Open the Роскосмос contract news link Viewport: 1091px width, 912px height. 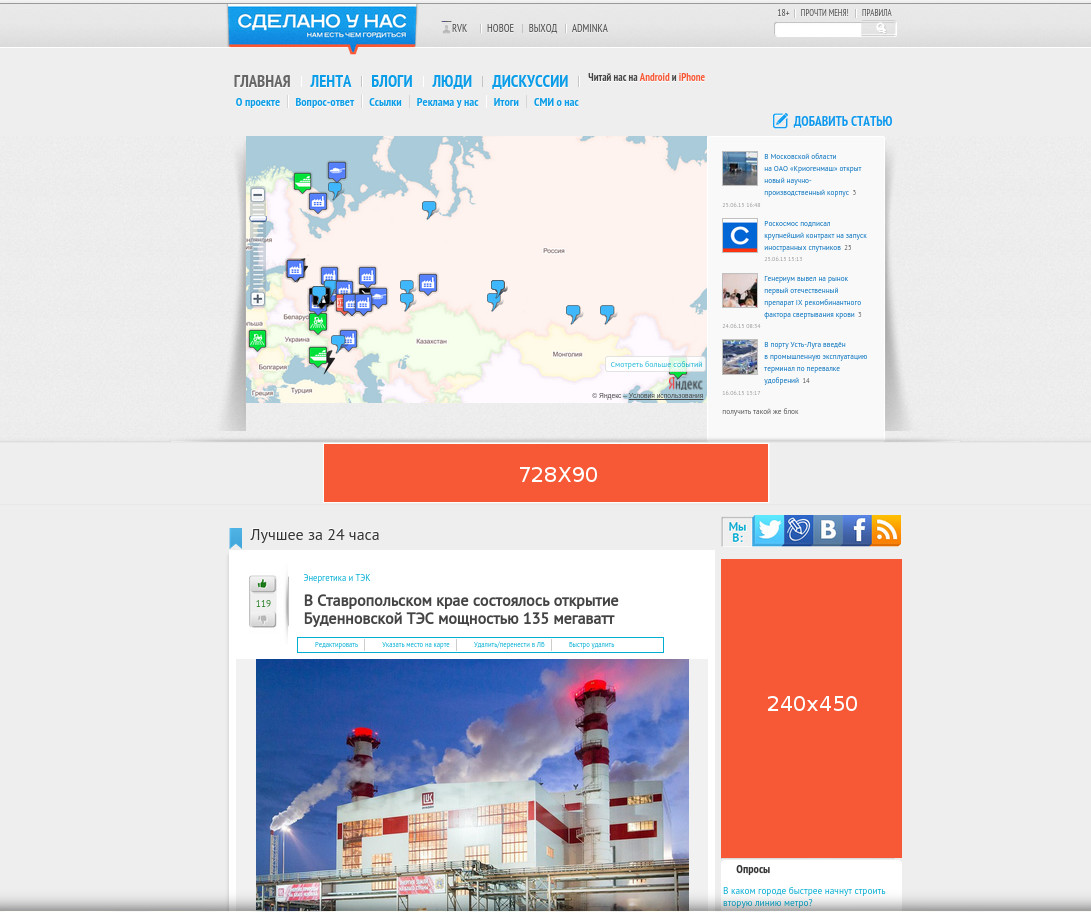(x=814, y=235)
